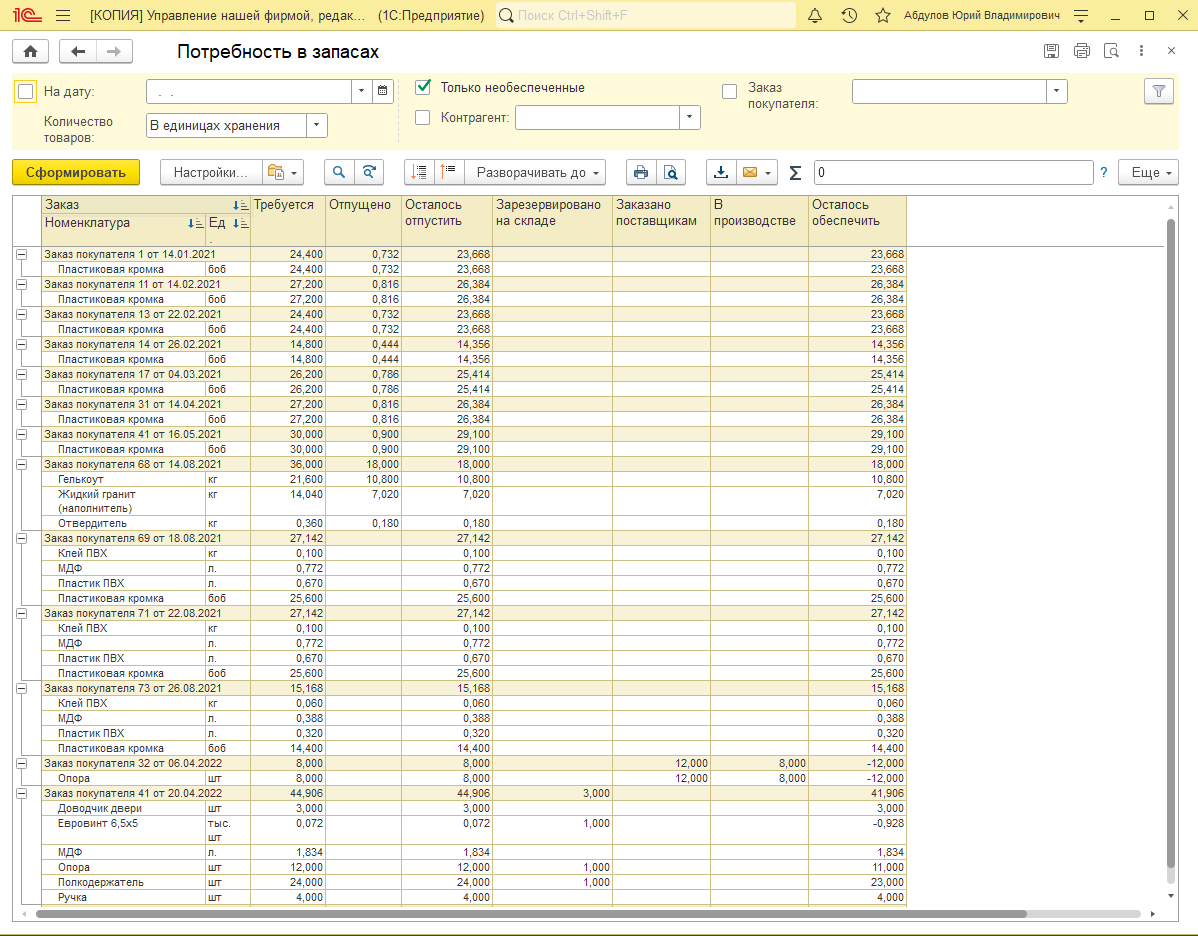
Task: Navigate forward with right arrow
Action: point(114,51)
